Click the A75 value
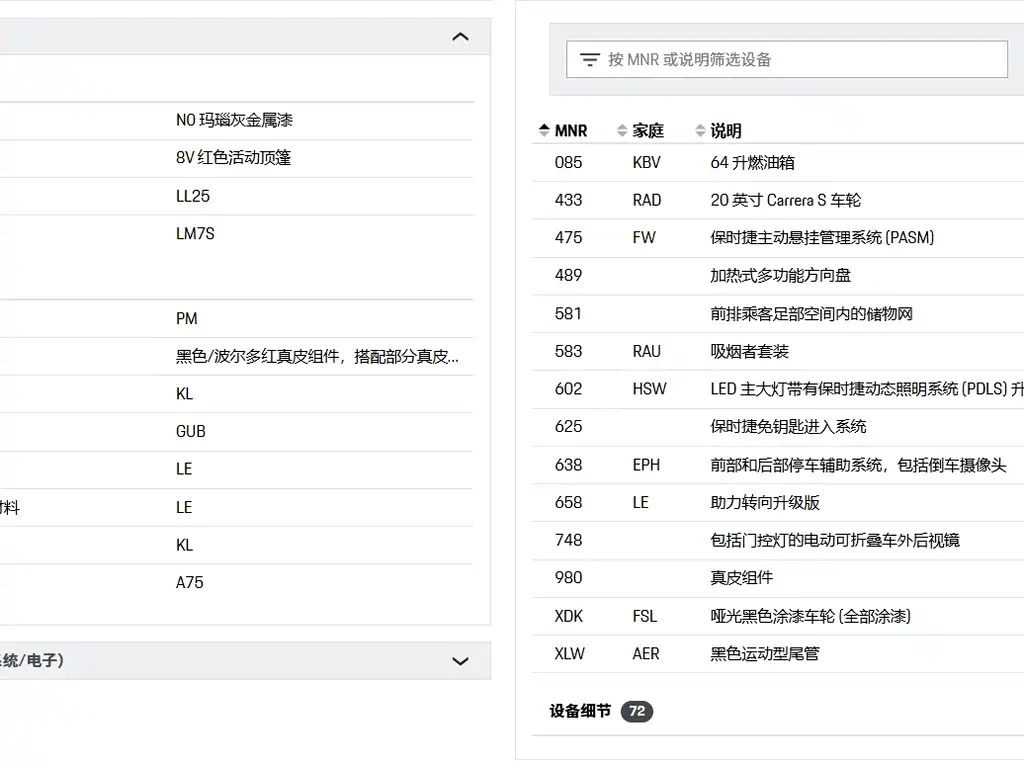This screenshot has height=768, width=1024. coord(189,583)
